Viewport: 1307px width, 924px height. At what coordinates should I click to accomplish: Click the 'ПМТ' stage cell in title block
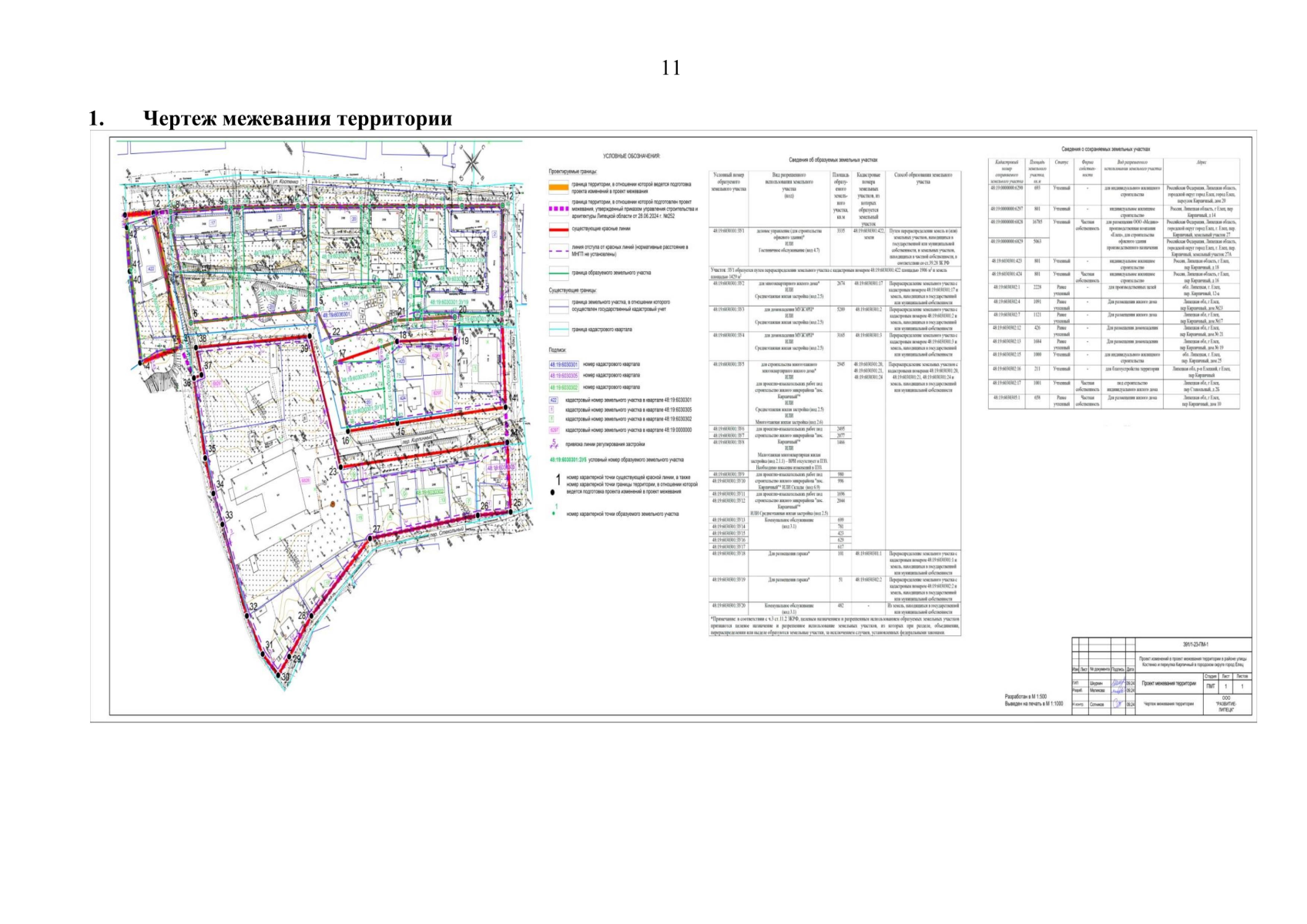tap(1210, 685)
